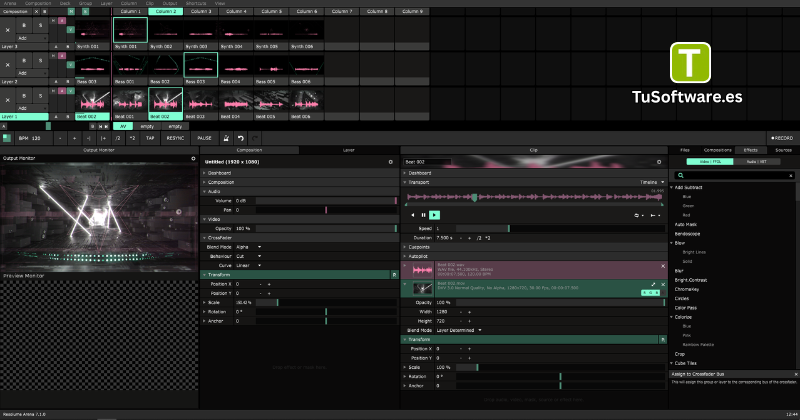
Task: Open the loop mode icon in Transport
Action: pyautogui.click(x=639, y=215)
